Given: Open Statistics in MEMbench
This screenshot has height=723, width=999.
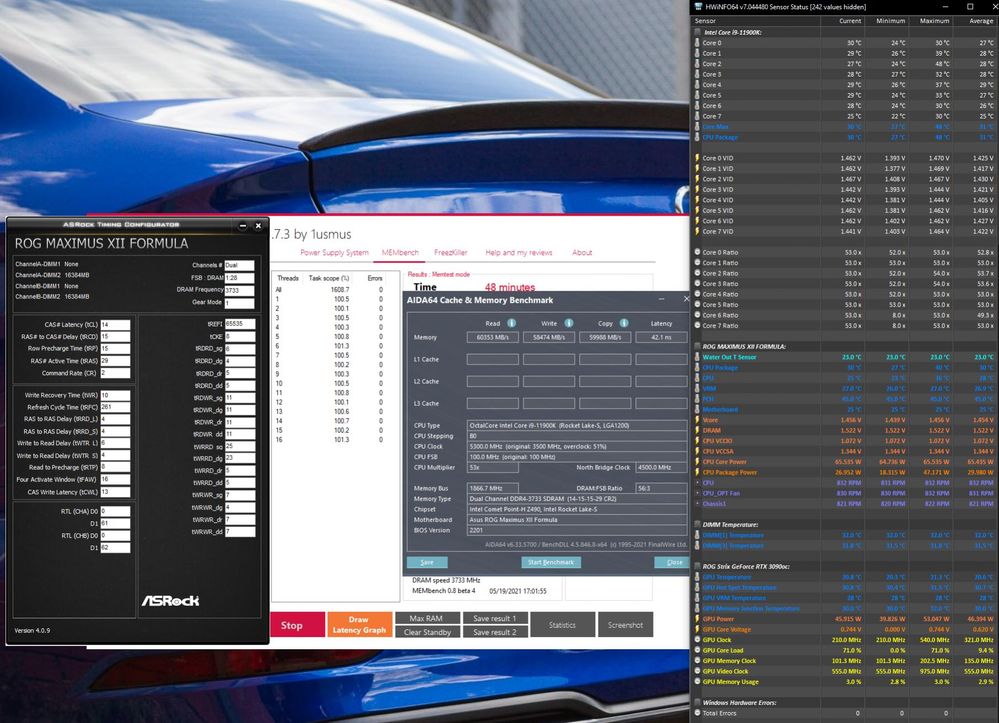Looking at the screenshot, I should (x=563, y=625).
